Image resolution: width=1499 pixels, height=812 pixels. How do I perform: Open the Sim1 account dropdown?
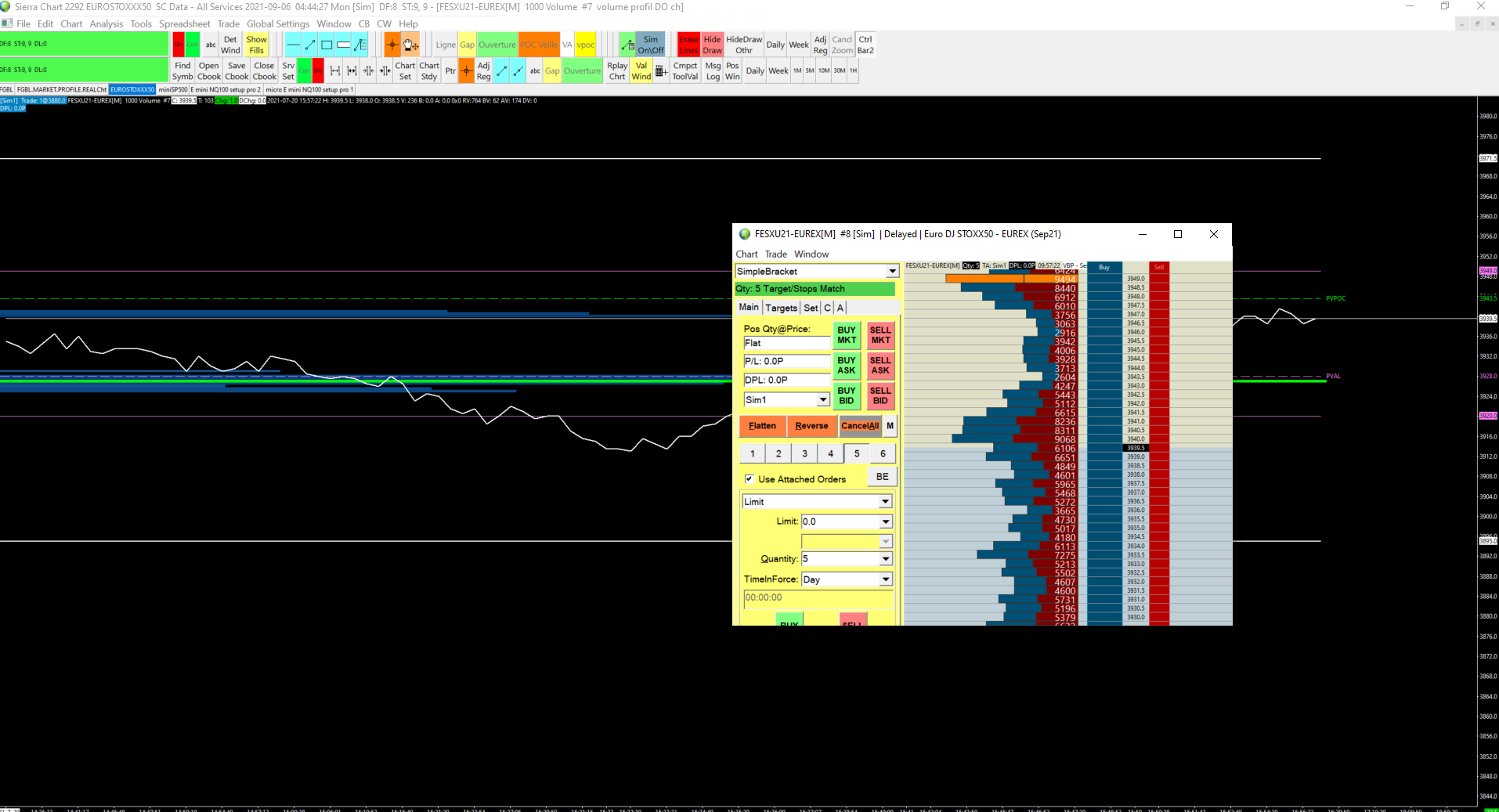coord(822,400)
